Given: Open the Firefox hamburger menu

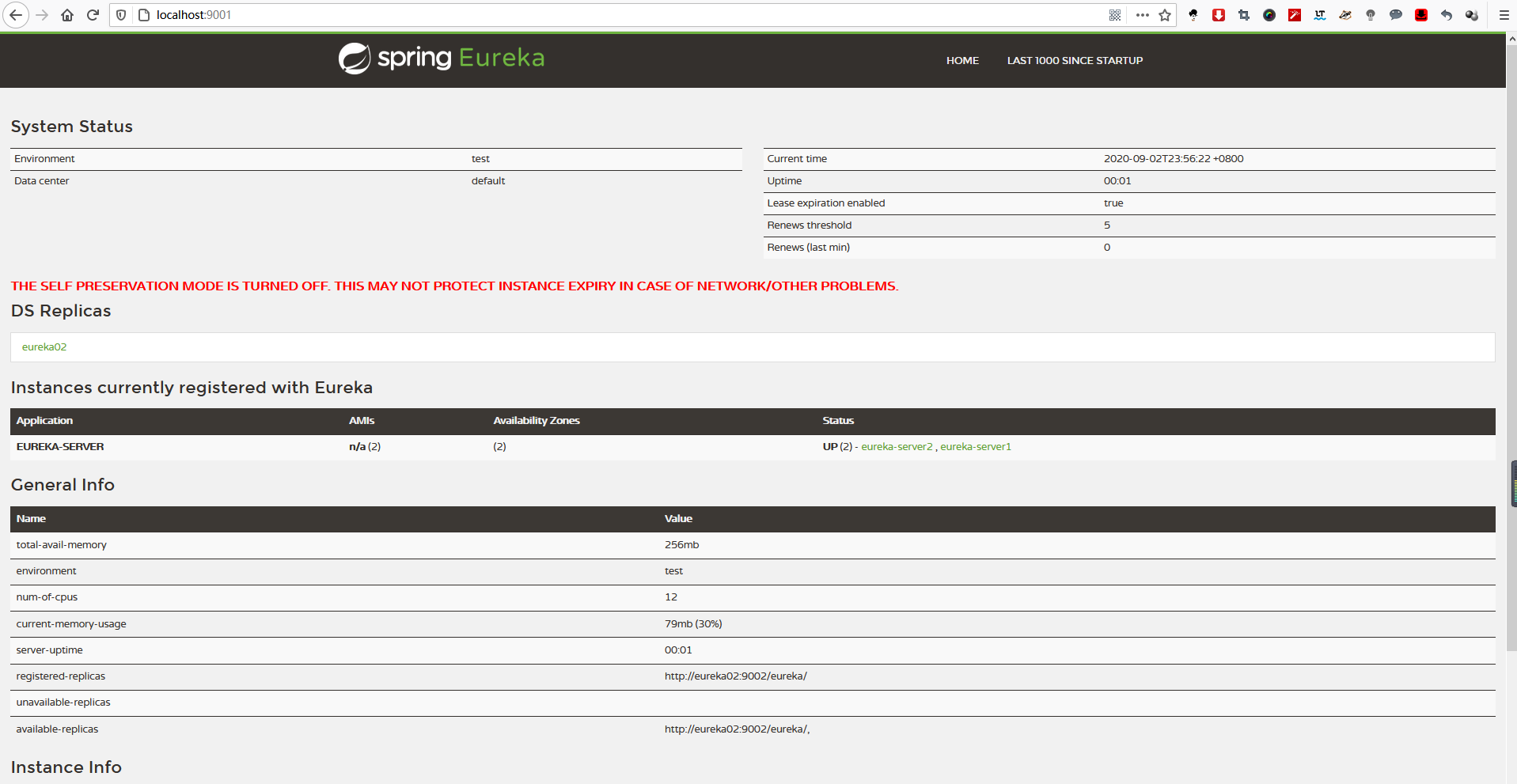Looking at the screenshot, I should click(1504, 15).
